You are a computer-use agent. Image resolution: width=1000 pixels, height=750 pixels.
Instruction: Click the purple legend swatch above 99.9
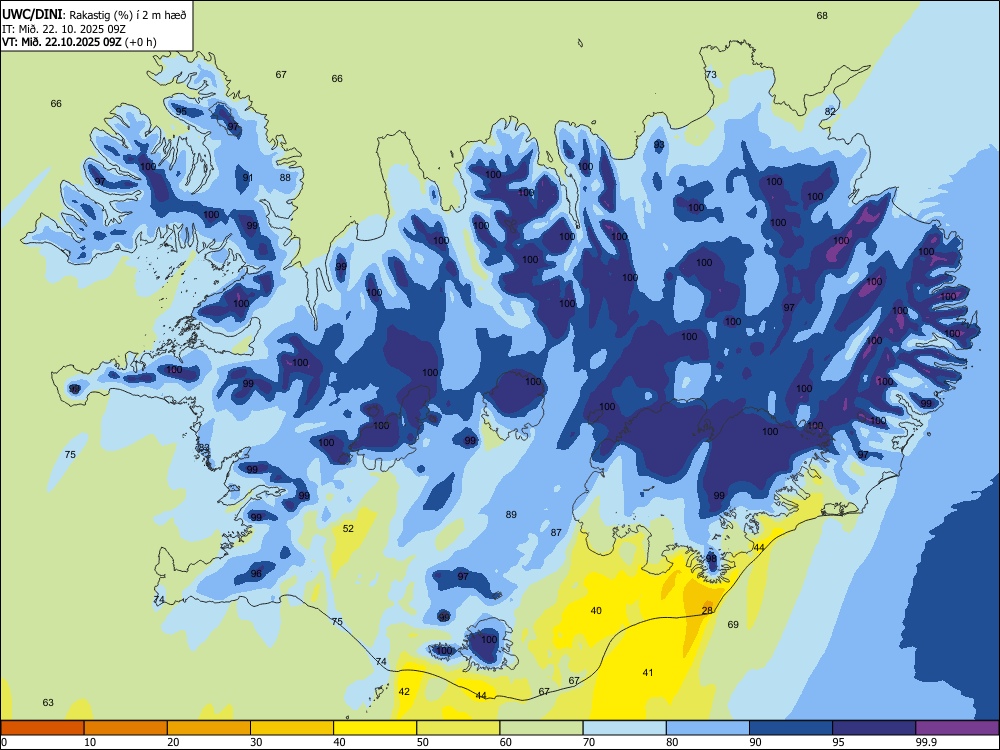click(957, 728)
